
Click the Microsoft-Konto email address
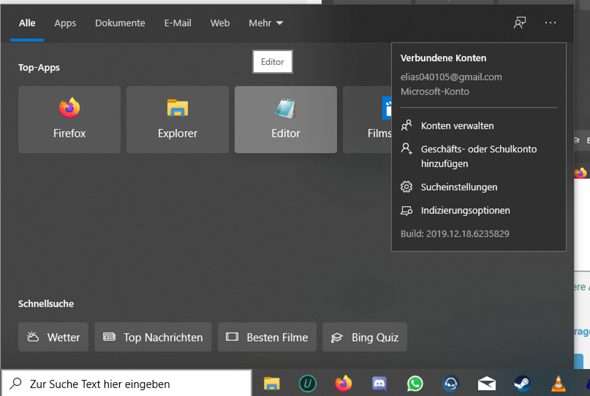[x=451, y=77]
